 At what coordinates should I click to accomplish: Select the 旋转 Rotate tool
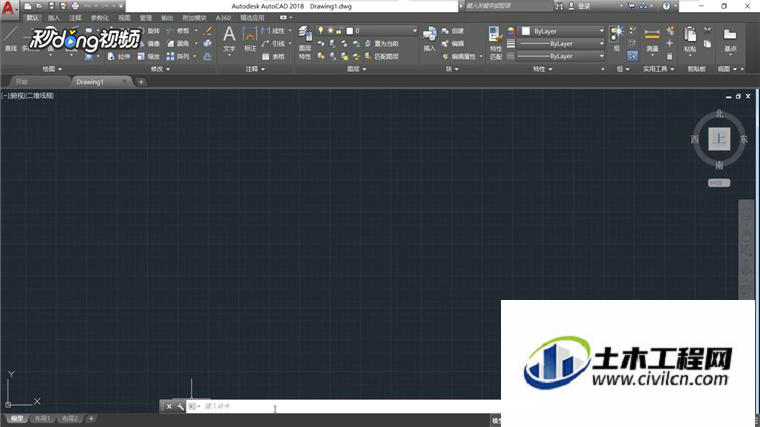(x=149, y=31)
